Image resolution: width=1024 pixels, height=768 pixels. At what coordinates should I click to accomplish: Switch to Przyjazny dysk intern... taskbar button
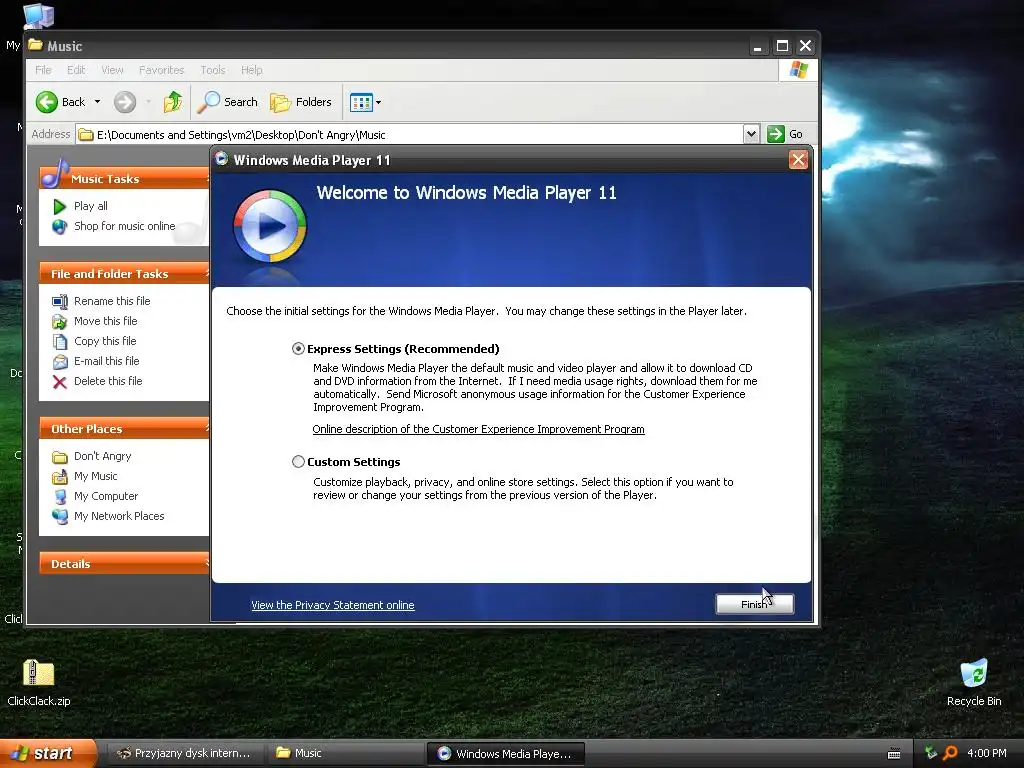[x=184, y=753]
